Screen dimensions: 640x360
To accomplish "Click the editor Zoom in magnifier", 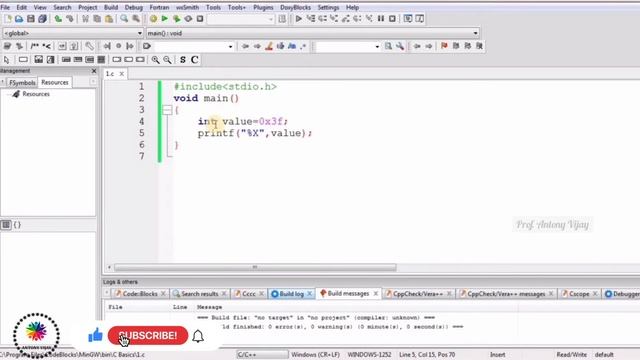I will point(155,60).
